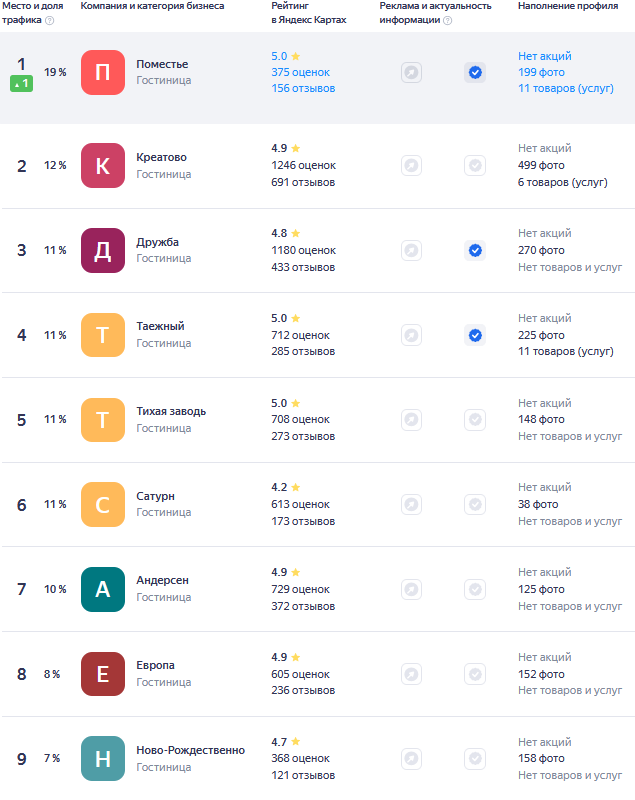
Task: Click the grey checkmark in Европа row
Action: point(475,674)
